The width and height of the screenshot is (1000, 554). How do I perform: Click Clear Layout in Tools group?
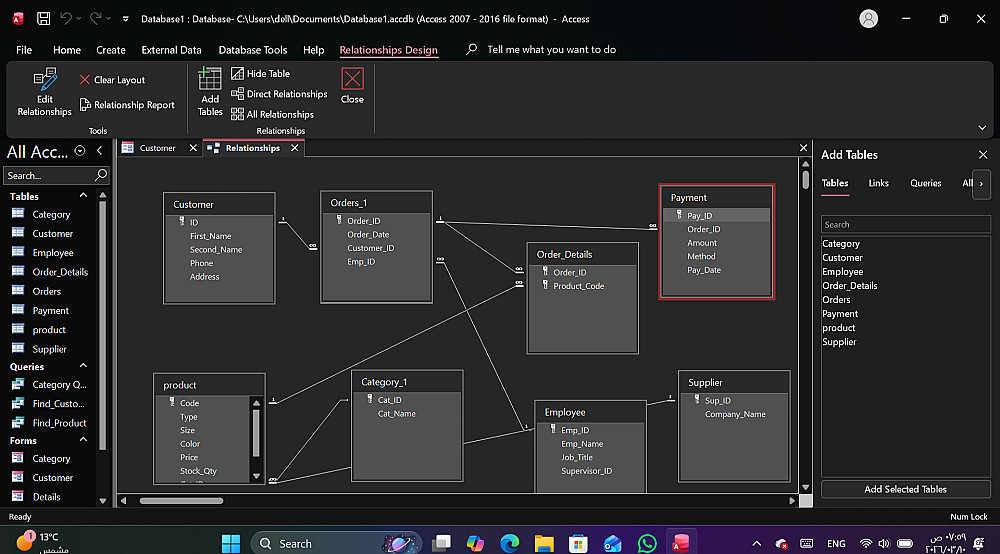point(112,80)
